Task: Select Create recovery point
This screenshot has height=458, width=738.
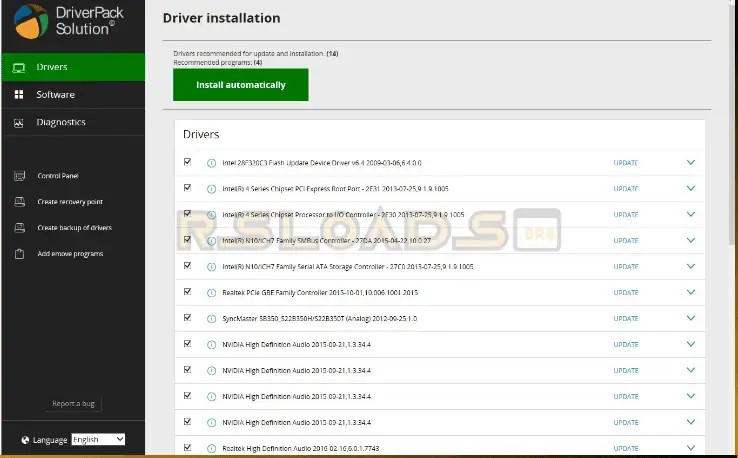Action: click(70, 202)
